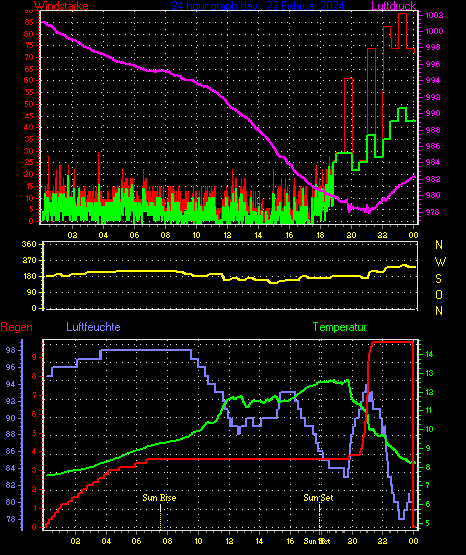Screen dimensions: 466x555
Task: Click 85 on the Windstärke axis
Action: 29,22
